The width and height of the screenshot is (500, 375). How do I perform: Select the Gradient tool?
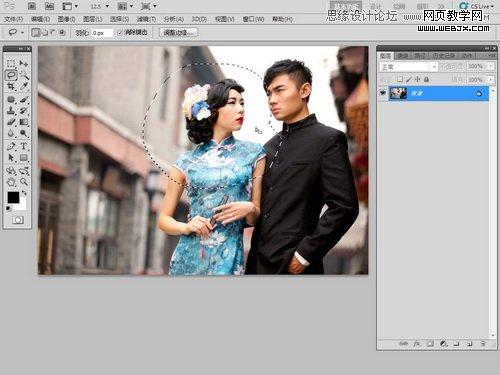[x=24, y=122]
